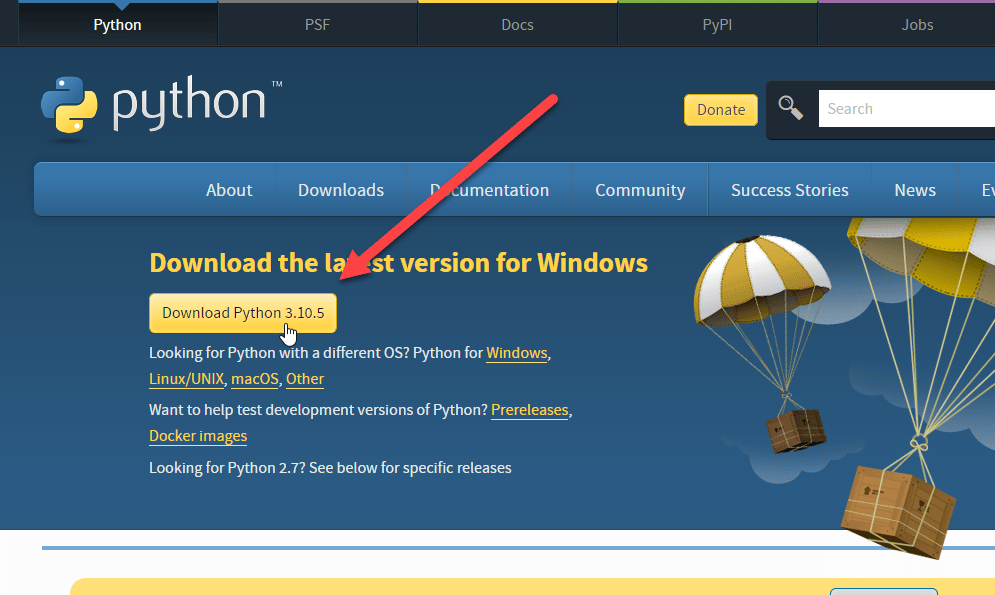This screenshot has width=995, height=595.
Task: Open the About navigation menu
Action: tap(229, 190)
